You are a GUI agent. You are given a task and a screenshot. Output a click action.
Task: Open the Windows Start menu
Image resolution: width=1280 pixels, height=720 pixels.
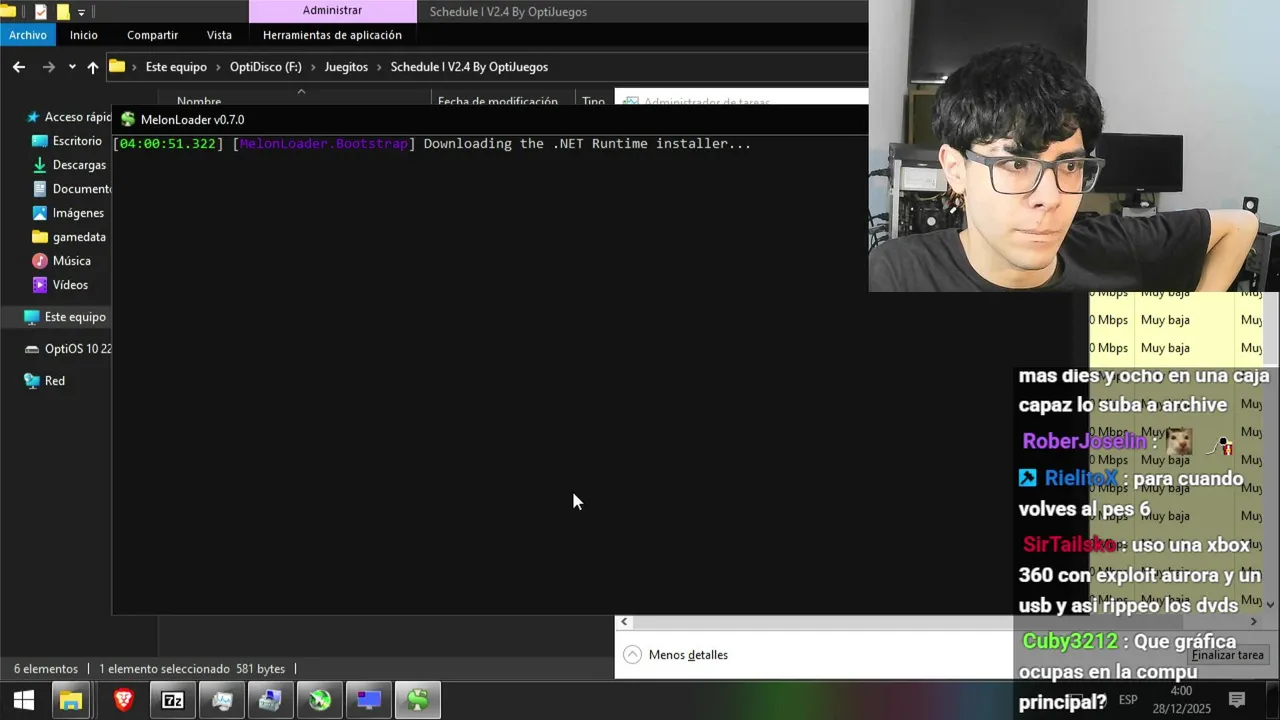point(24,700)
